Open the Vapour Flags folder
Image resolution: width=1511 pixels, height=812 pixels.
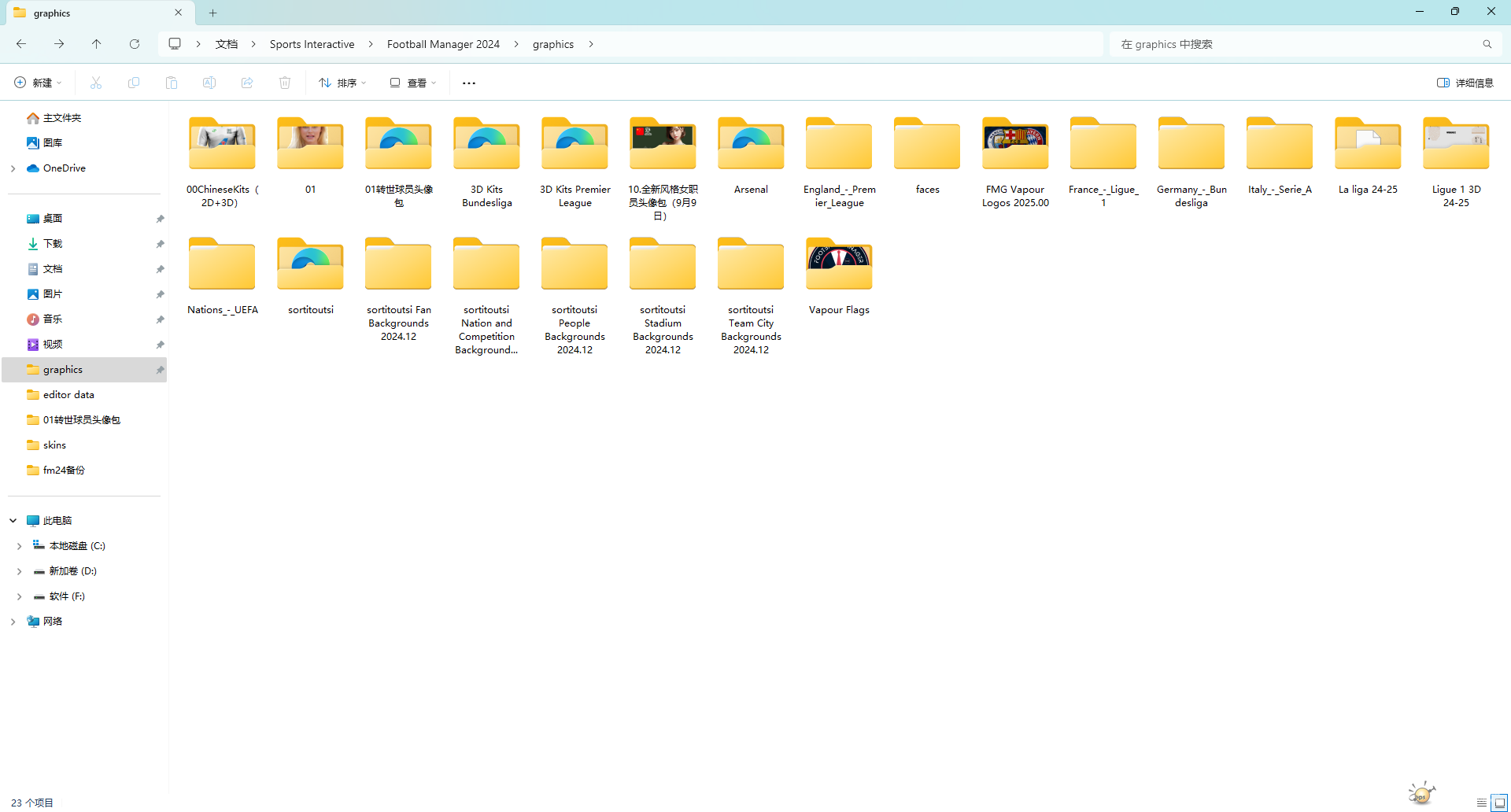840,276
